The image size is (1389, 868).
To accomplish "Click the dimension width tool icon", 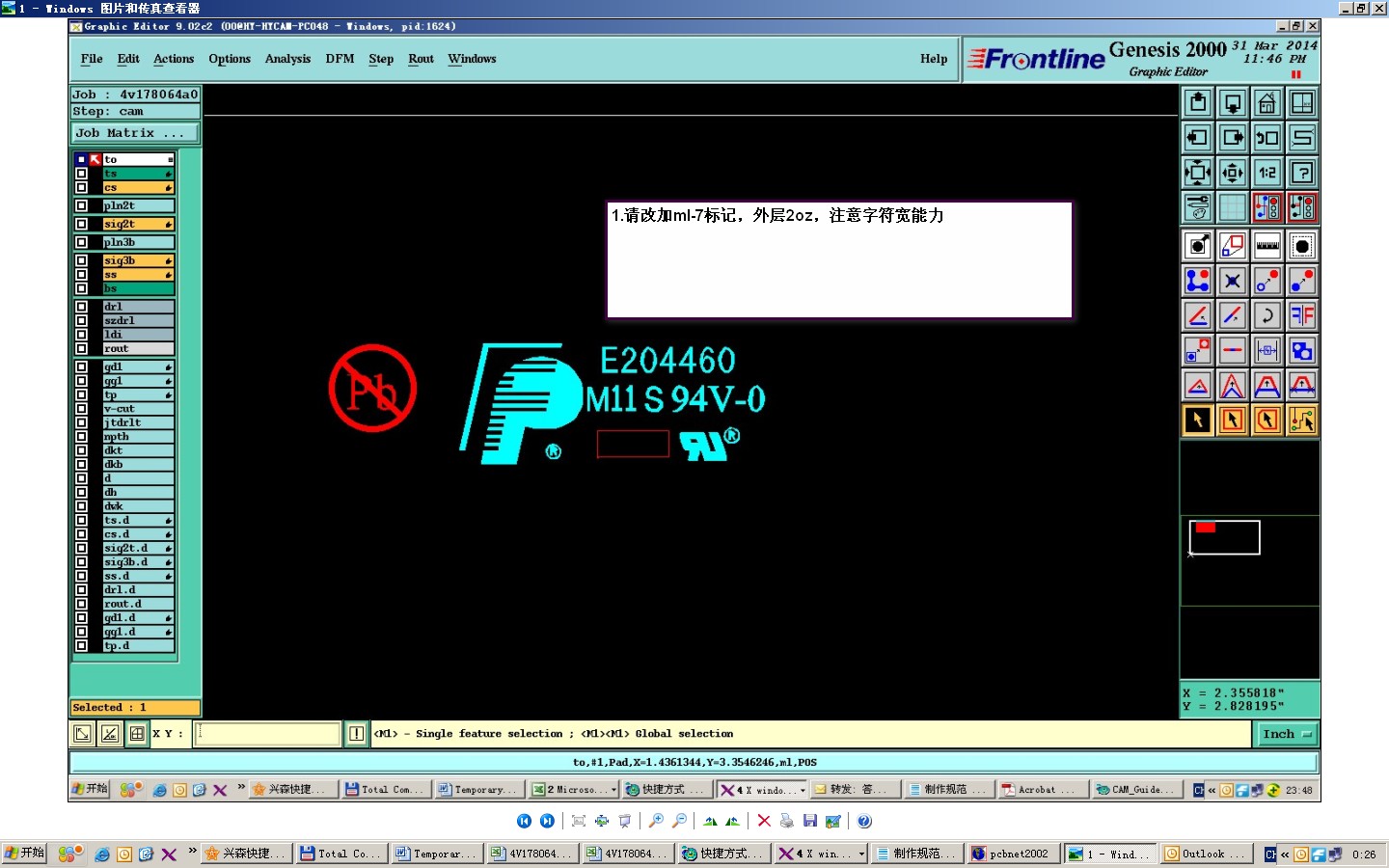I will pos(1267,350).
